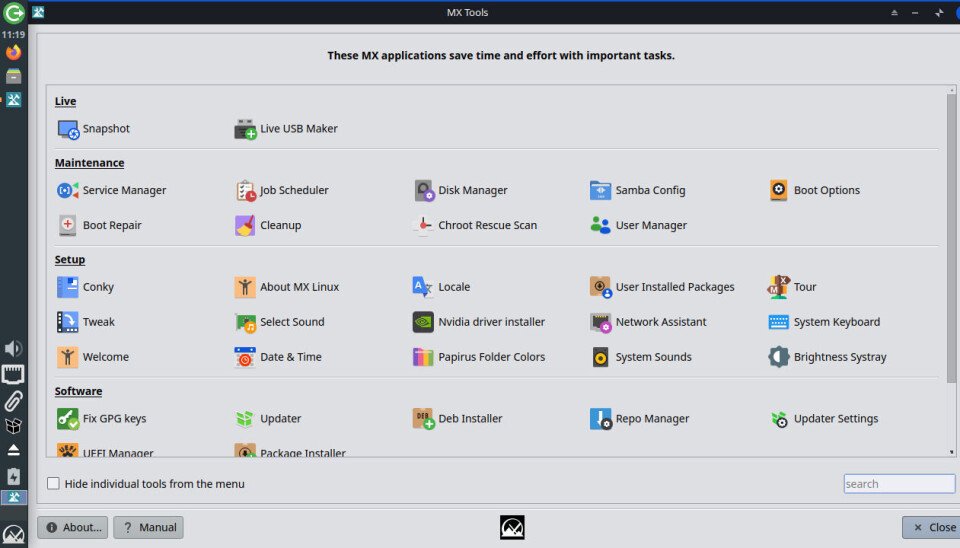Open Samba Config
Screen dimensions: 960x548
pyautogui.click(x=637, y=190)
